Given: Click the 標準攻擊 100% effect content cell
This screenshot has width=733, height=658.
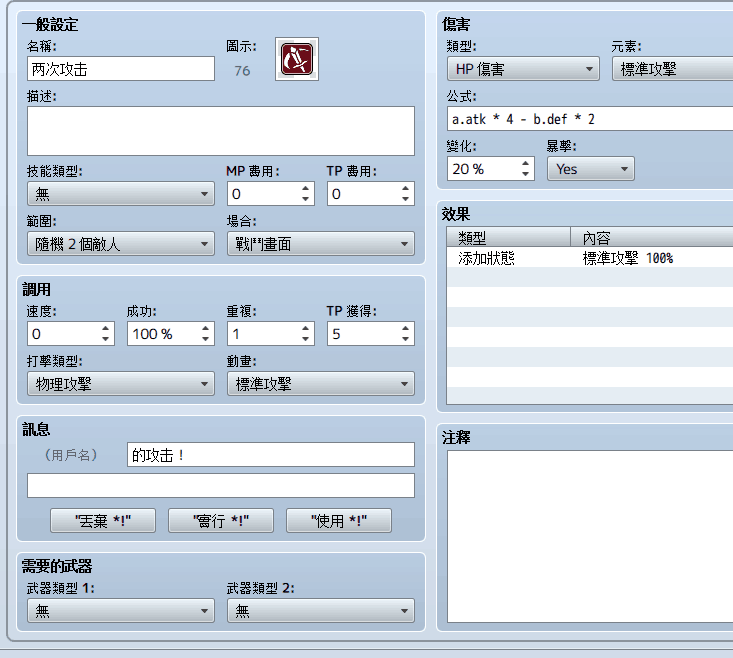Looking at the screenshot, I should pyautogui.click(x=652, y=257).
